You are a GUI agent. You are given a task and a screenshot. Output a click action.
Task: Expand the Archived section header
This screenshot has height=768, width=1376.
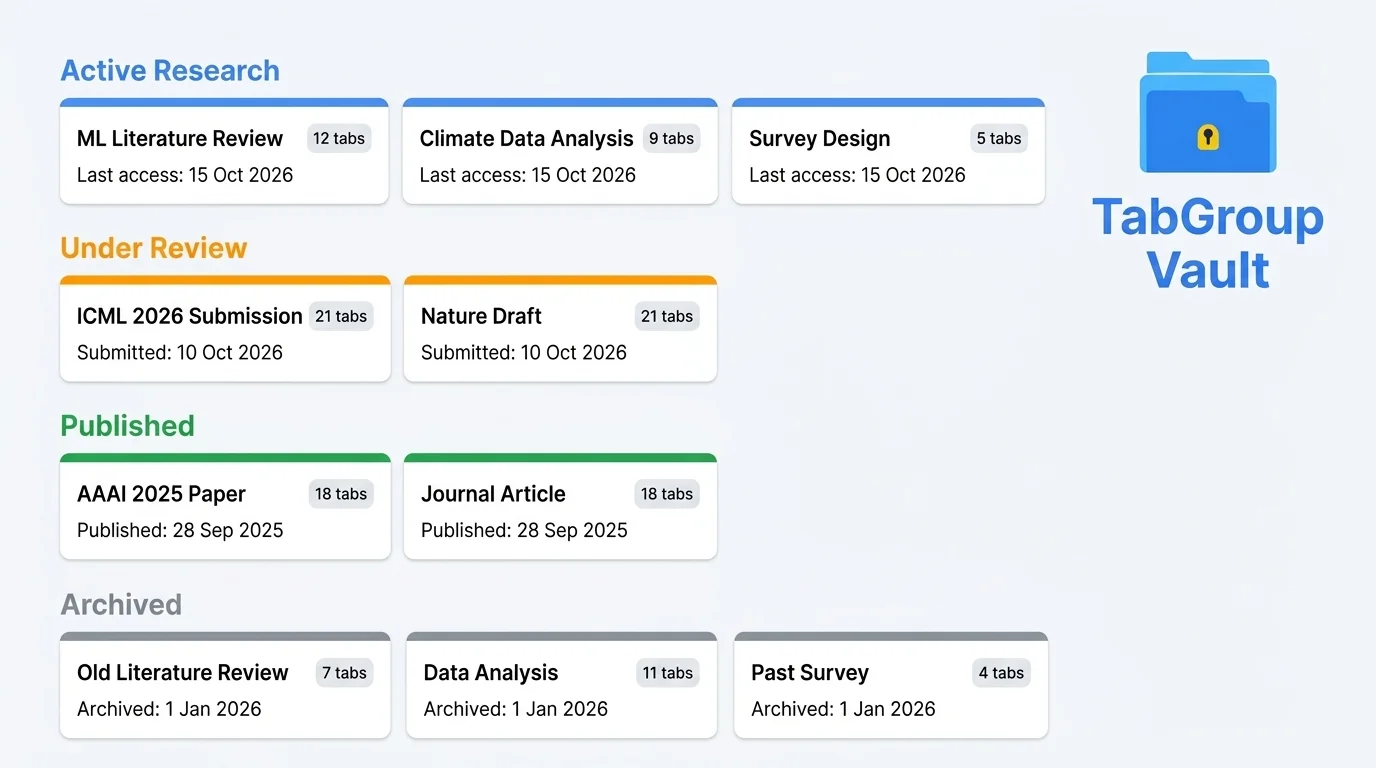(121, 604)
